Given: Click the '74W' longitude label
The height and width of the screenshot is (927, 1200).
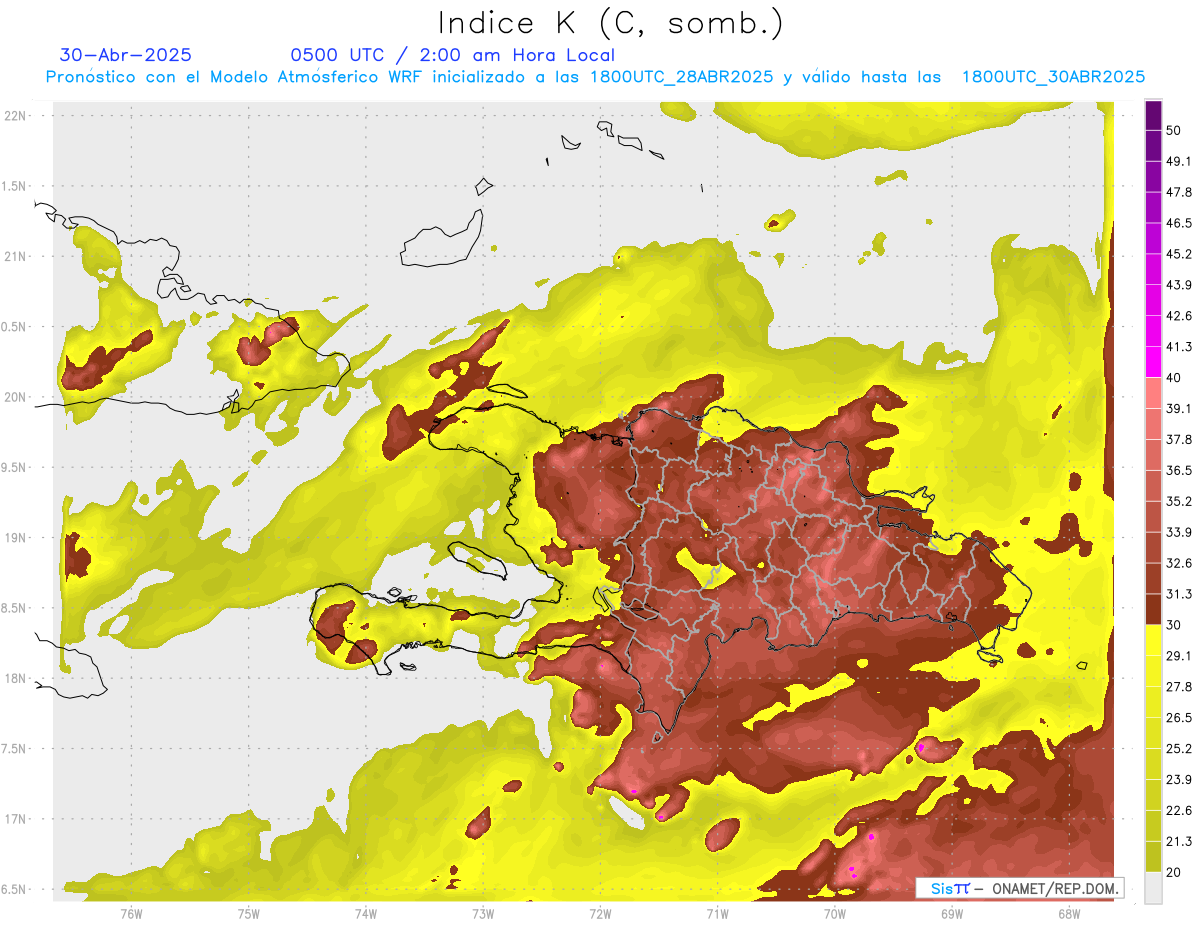Looking at the screenshot, I should pos(365,914).
